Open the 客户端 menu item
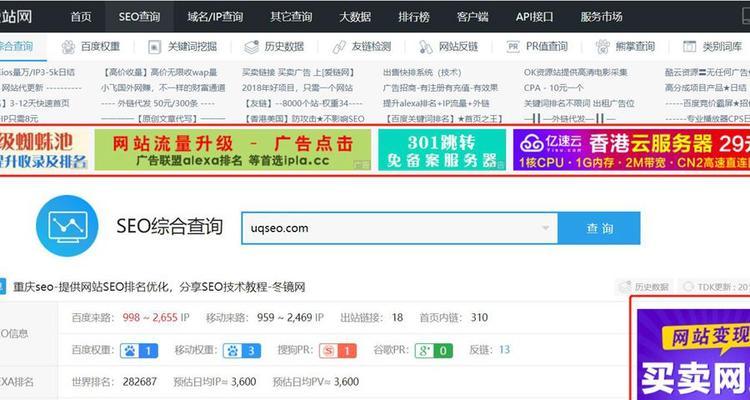750x400 pixels. pos(473,17)
